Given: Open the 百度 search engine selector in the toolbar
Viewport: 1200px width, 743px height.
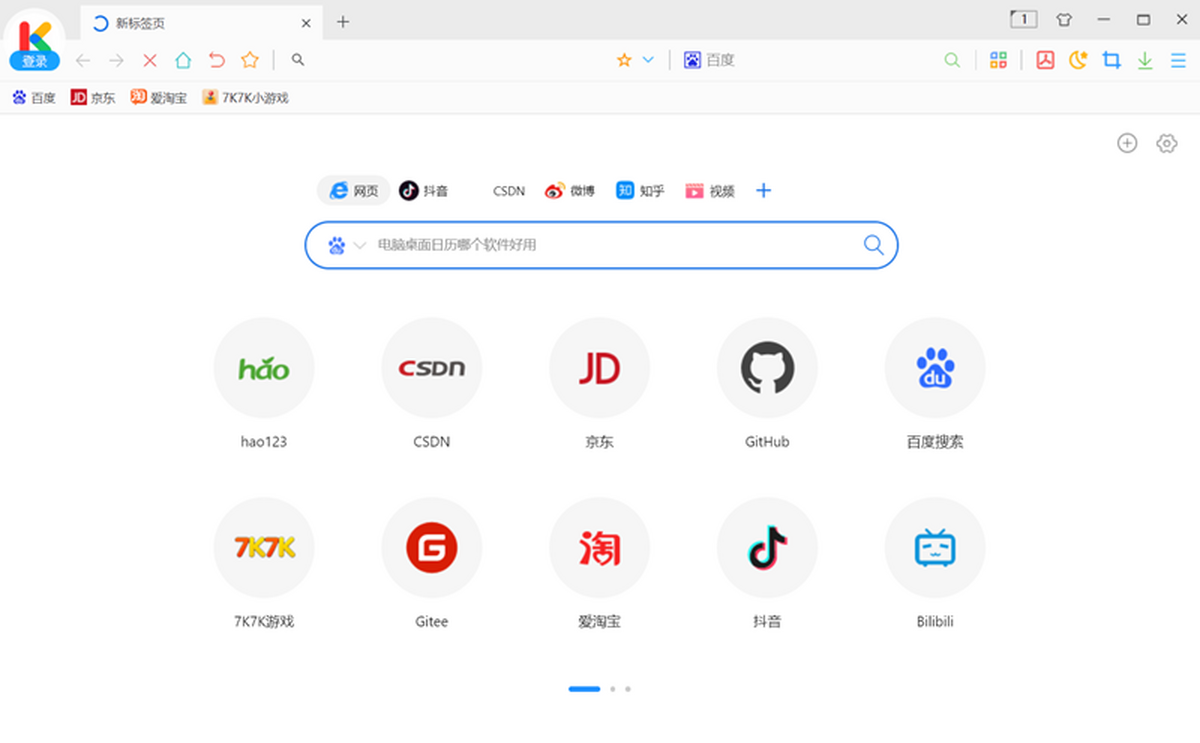Looking at the screenshot, I should coord(709,60).
